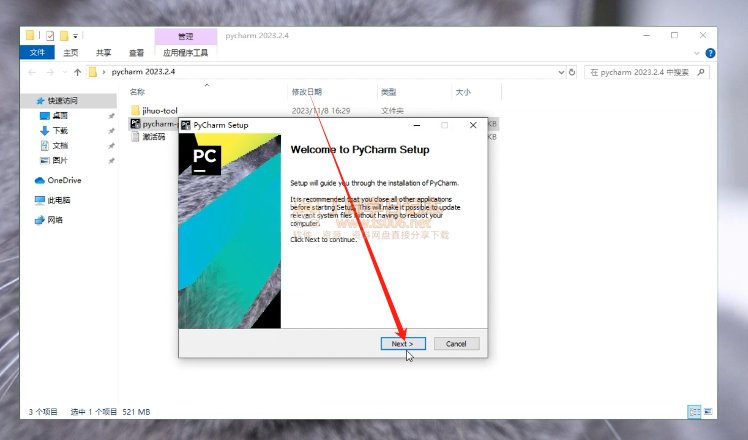Refresh the Explorer folder view
This screenshot has width=748, height=440.
tap(572, 73)
